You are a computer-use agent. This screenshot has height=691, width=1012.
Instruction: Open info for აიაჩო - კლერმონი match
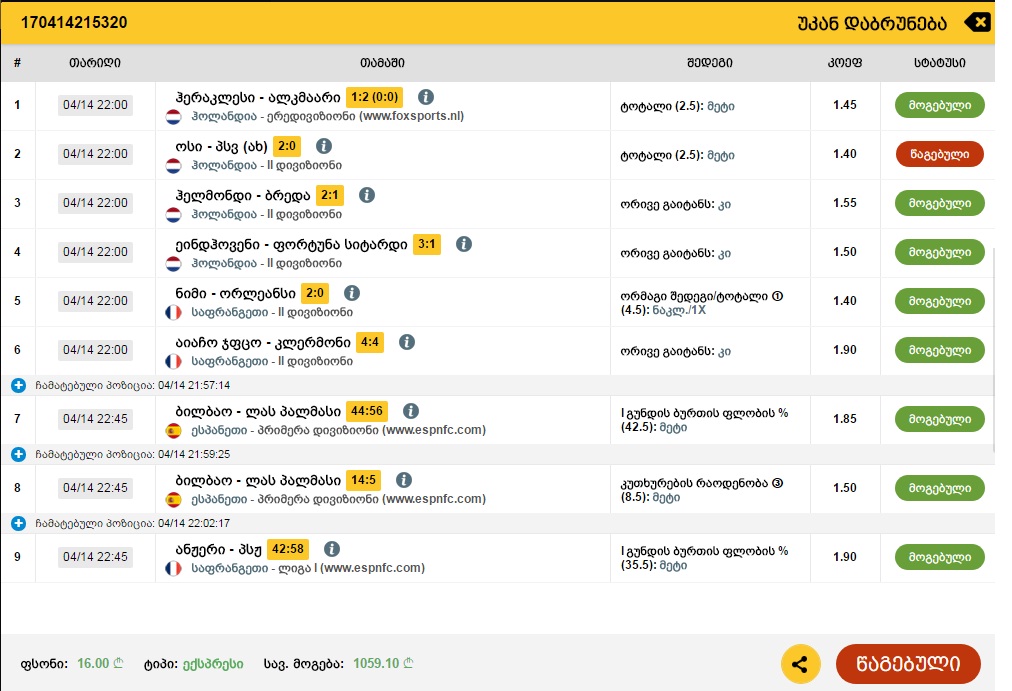click(x=406, y=342)
